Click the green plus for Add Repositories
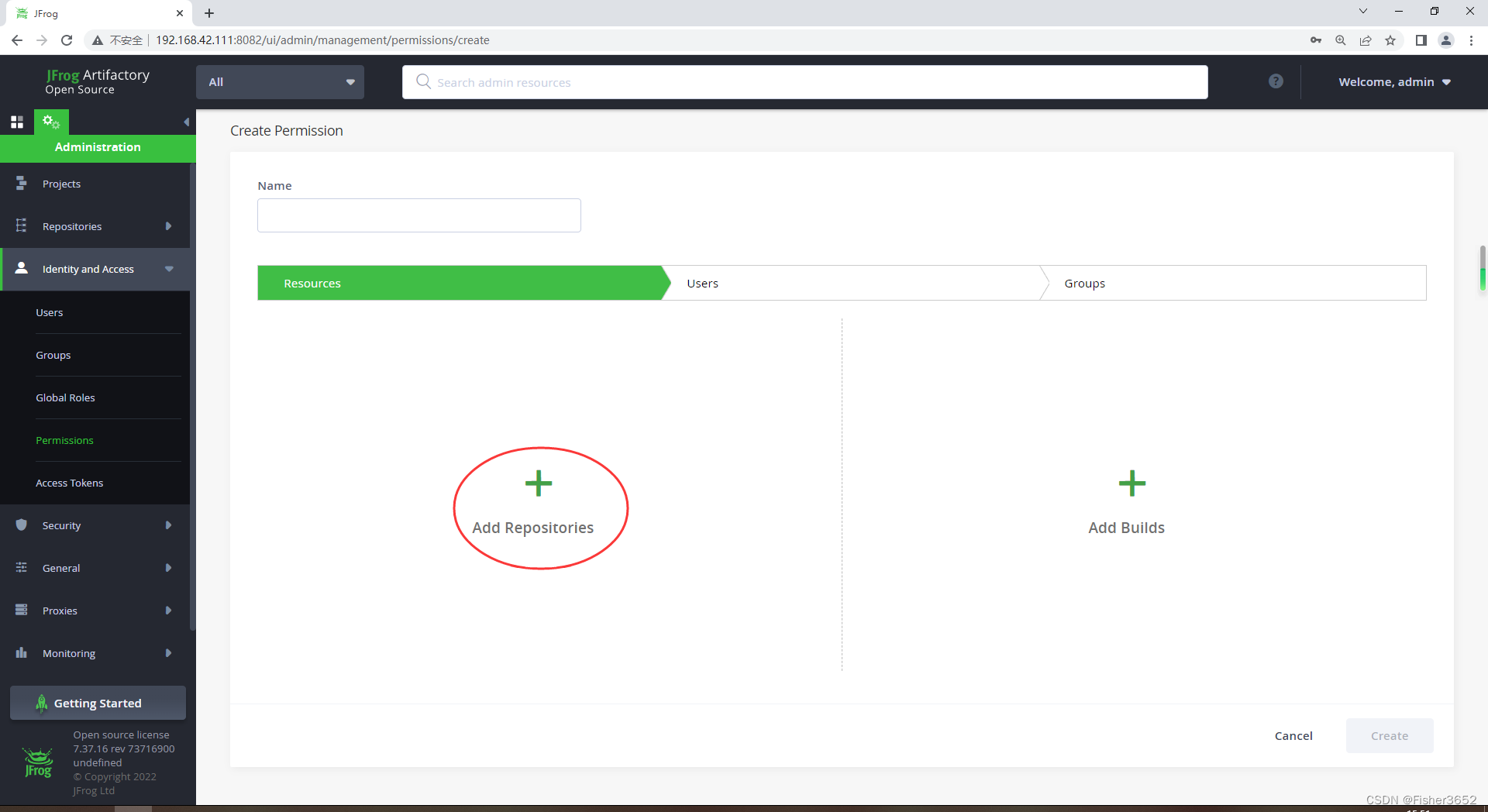Image resolution: width=1488 pixels, height=812 pixels. [x=539, y=483]
